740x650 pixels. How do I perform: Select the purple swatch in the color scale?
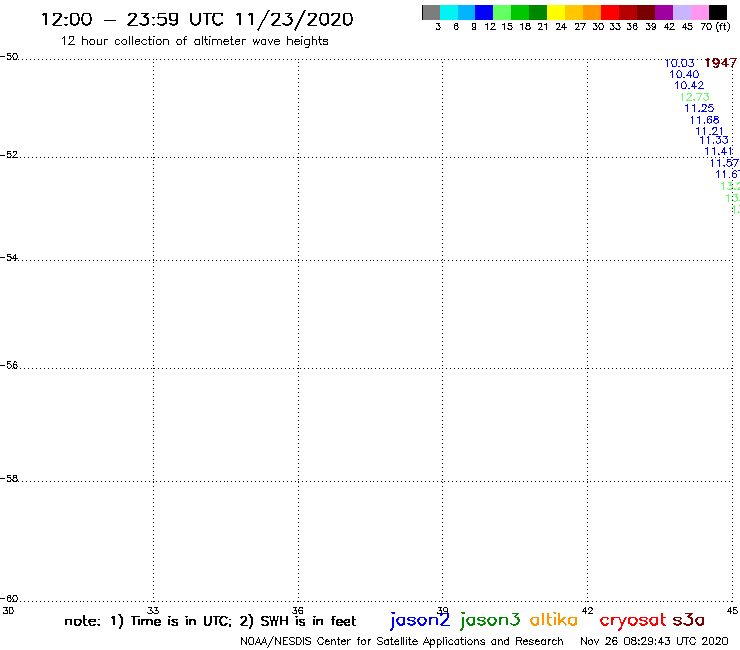click(x=664, y=12)
